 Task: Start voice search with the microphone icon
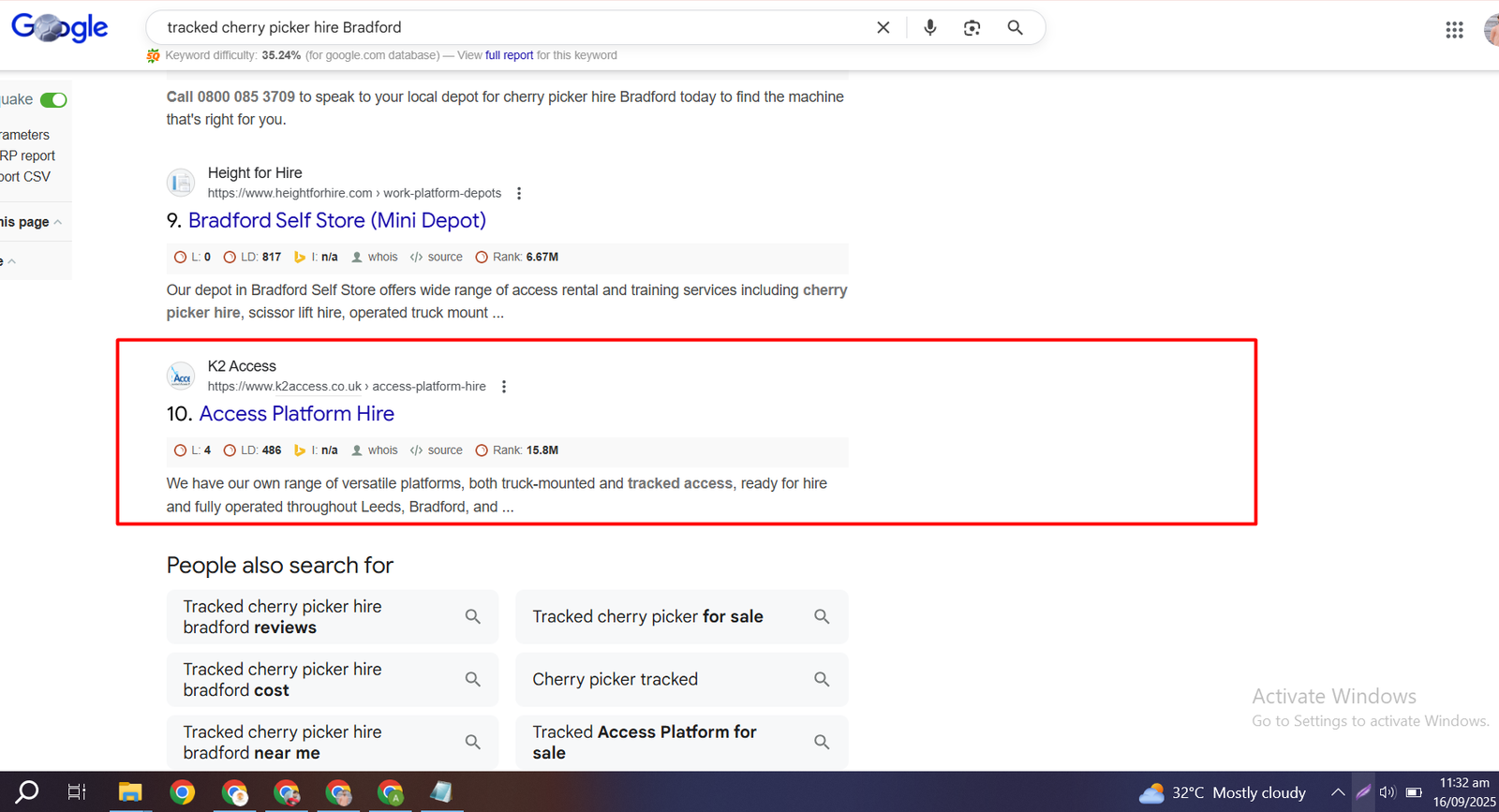click(x=929, y=28)
